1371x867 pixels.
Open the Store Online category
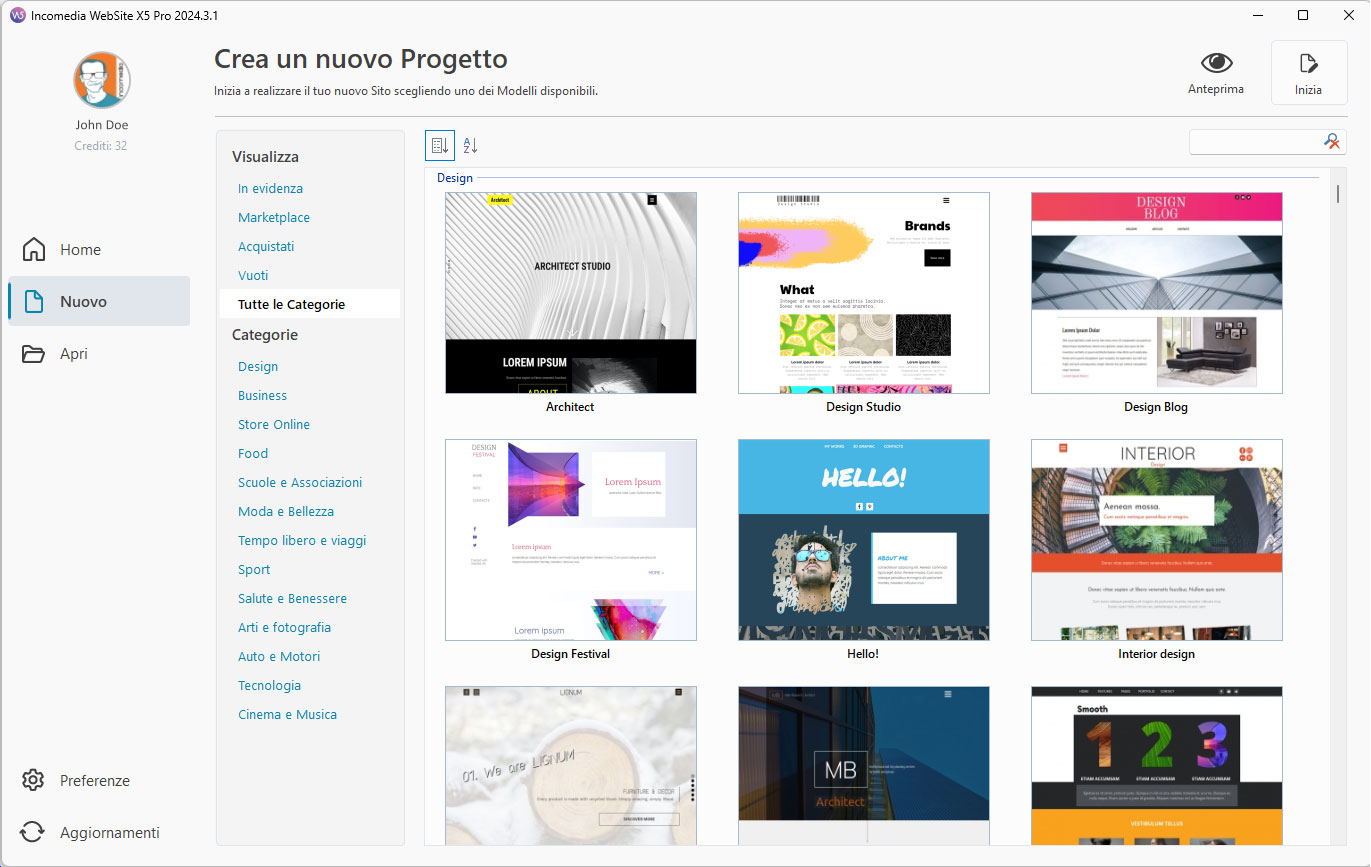click(x=274, y=424)
